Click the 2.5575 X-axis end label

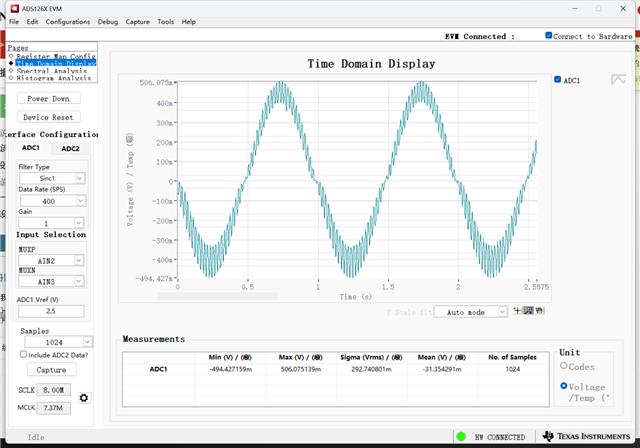pos(536,287)
